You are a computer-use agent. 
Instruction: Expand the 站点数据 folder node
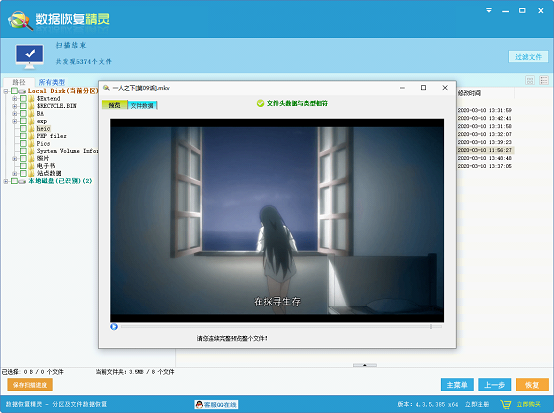[x=14, y=173]
